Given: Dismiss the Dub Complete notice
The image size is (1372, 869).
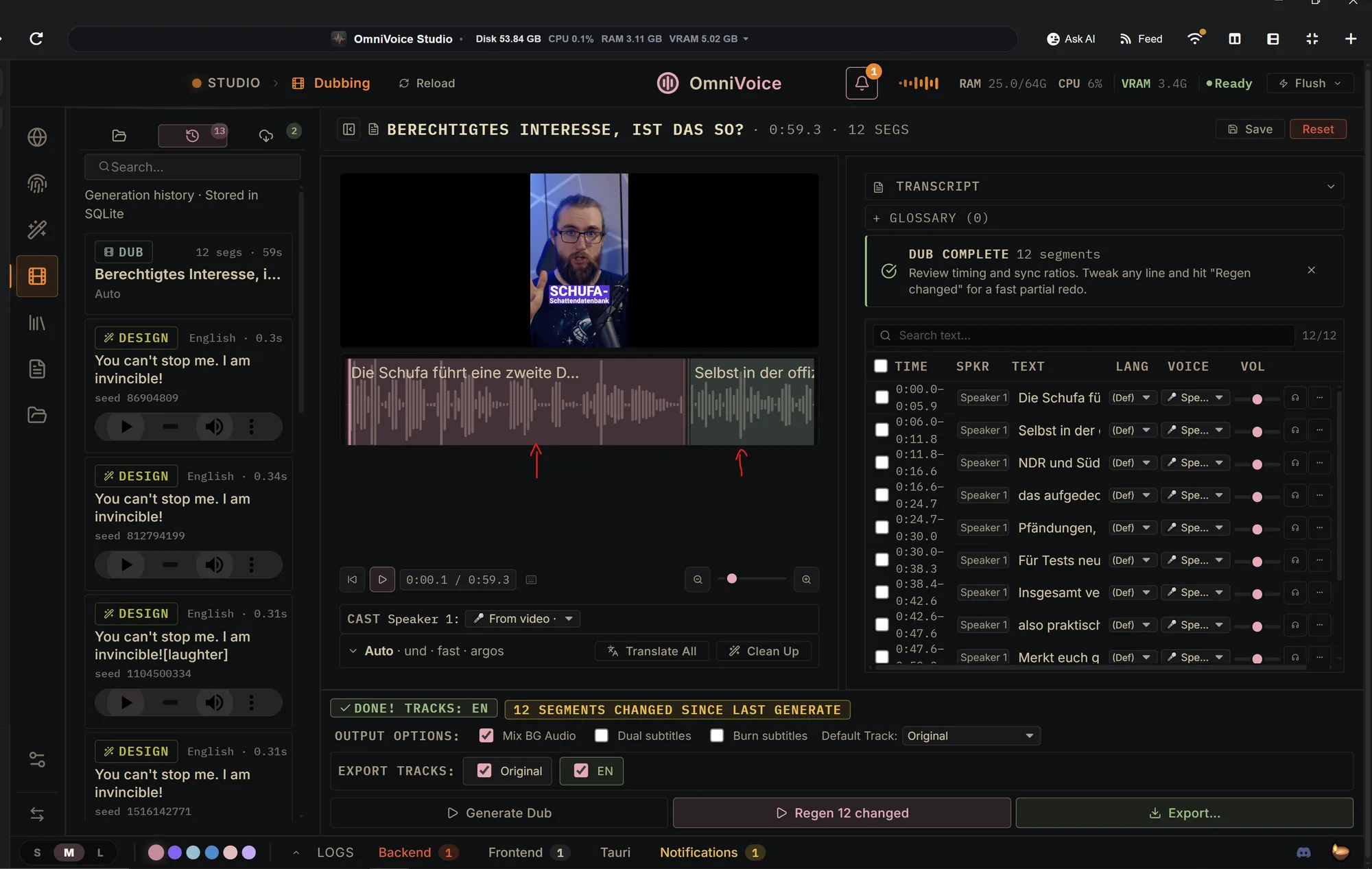Looking at the screenshot, I should (1311, 270).
